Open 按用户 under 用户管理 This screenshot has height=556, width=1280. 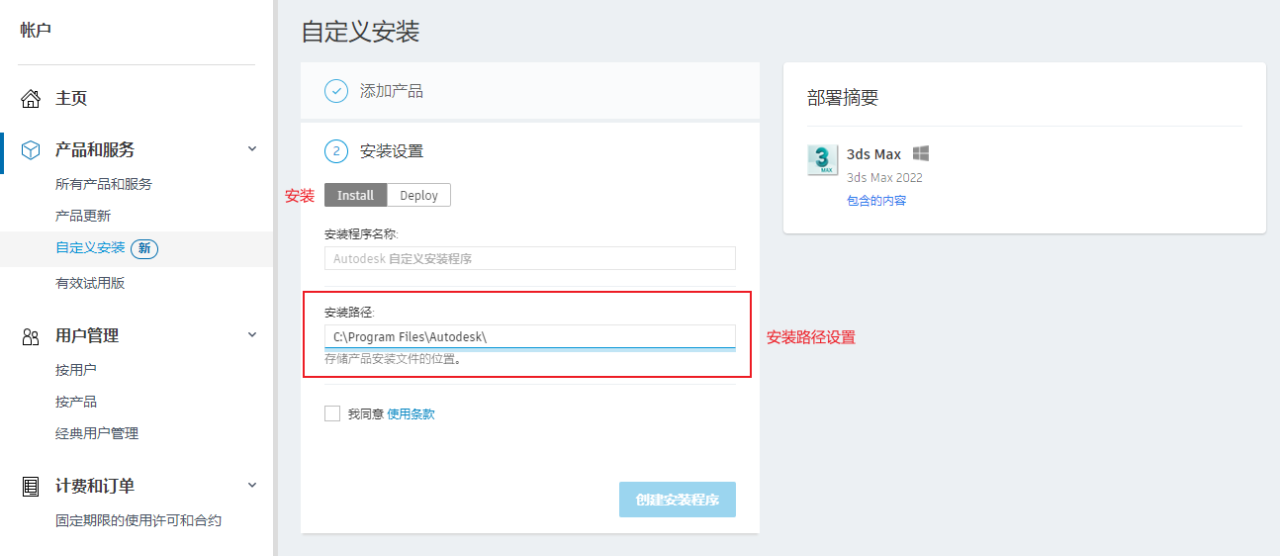(76, 370)
